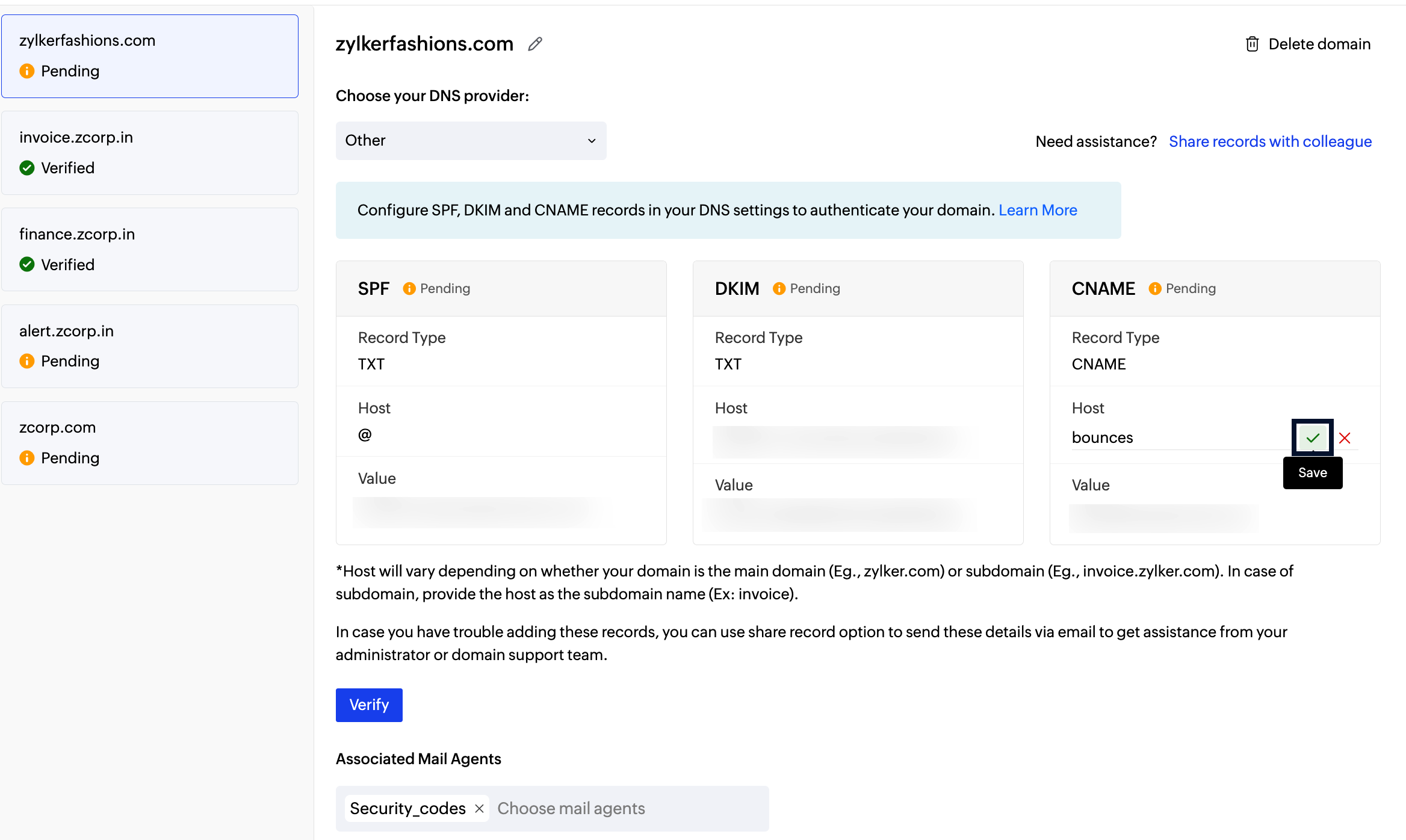Click the DKIM pending status icon
This screenshot has width=1406, height=840.
[779, 289]
